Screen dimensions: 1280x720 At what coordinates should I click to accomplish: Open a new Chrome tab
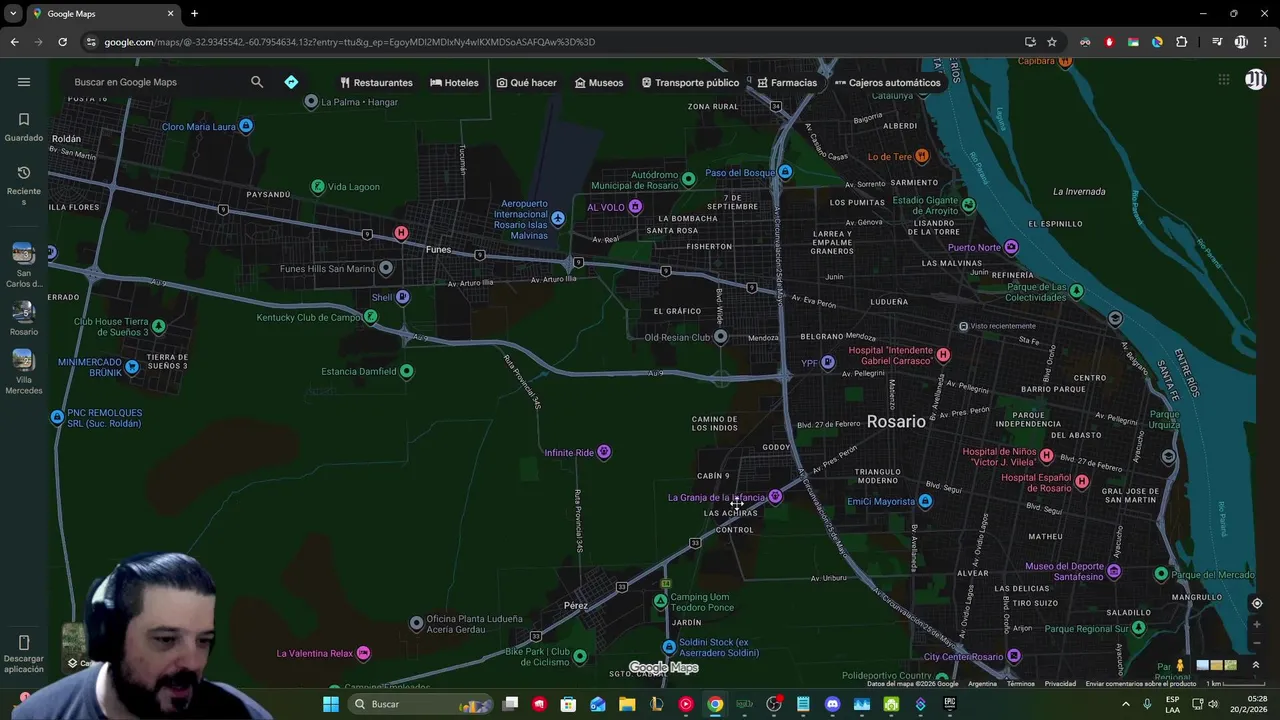click(x=194, y=14)
